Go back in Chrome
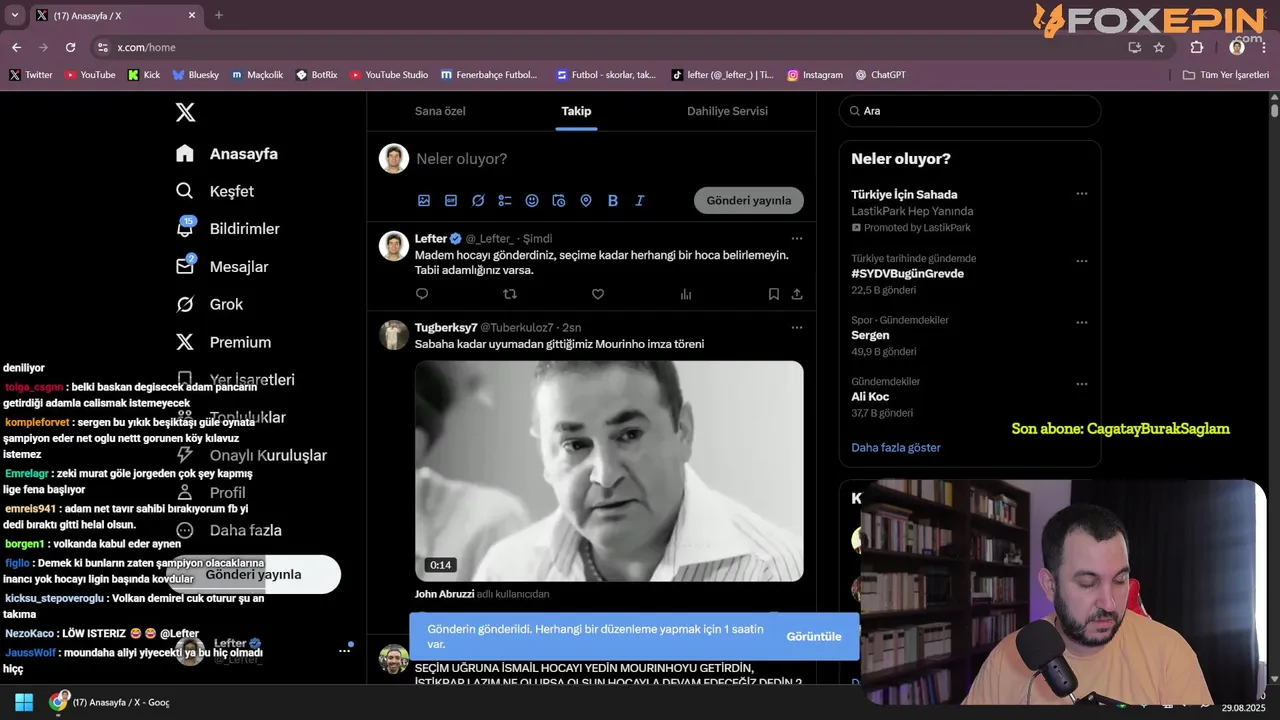Screen dimensions: 1280x720 pyautogui.click(x=16, y=47)
